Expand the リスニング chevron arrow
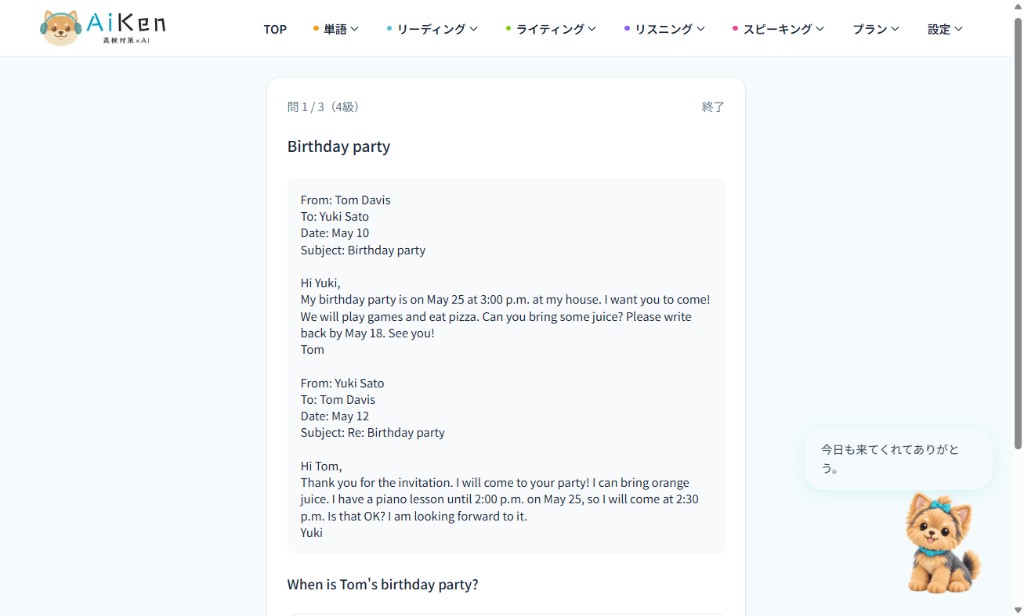The width and height of the screenshot is (1024, 616). click(701, 29)
